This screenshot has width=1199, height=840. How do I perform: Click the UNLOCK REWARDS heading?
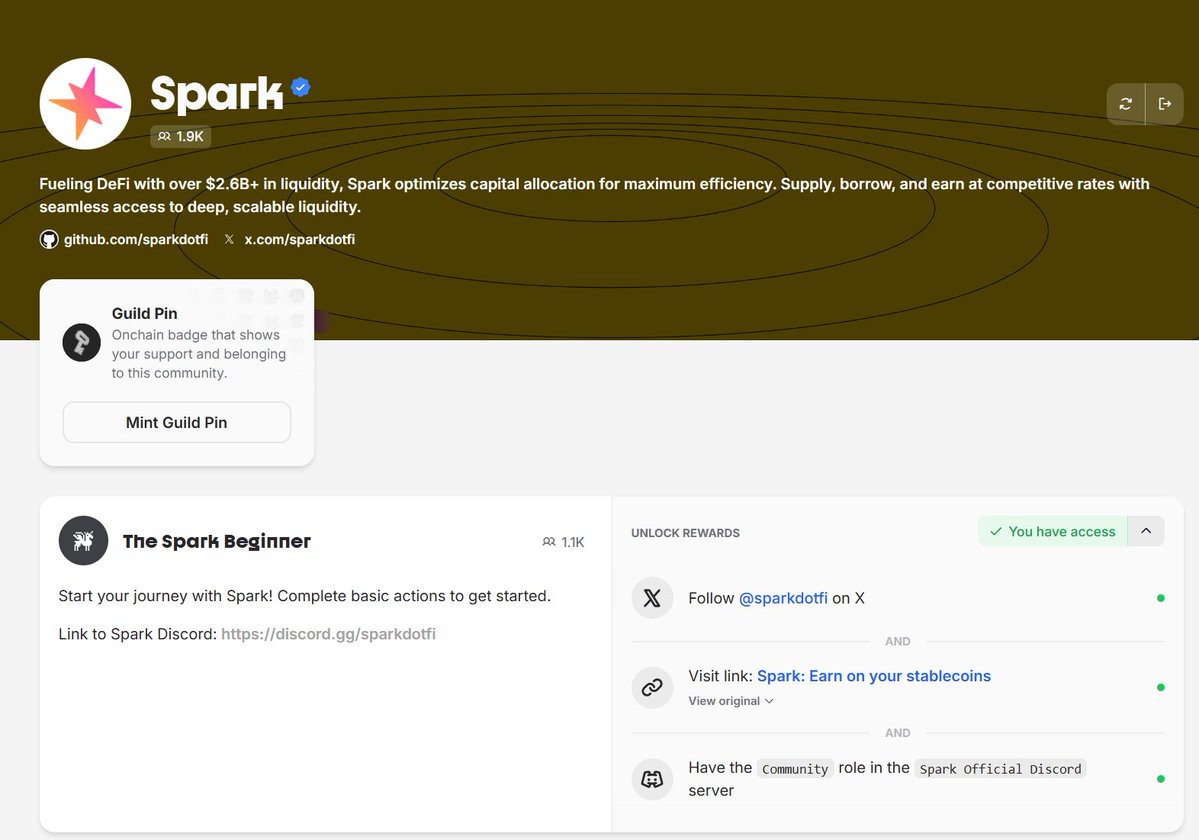685,533
